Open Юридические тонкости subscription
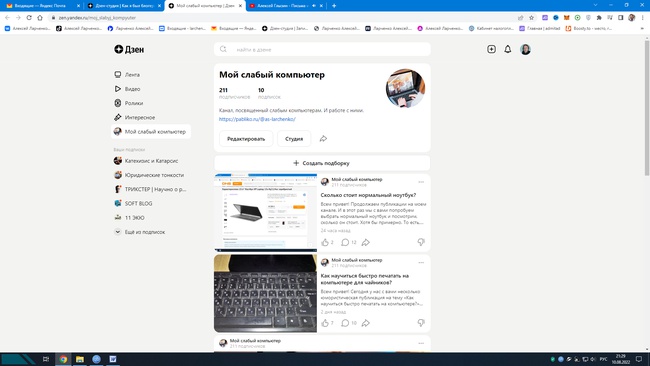Screen dimensions: 650x366 [x=149, y=175]
